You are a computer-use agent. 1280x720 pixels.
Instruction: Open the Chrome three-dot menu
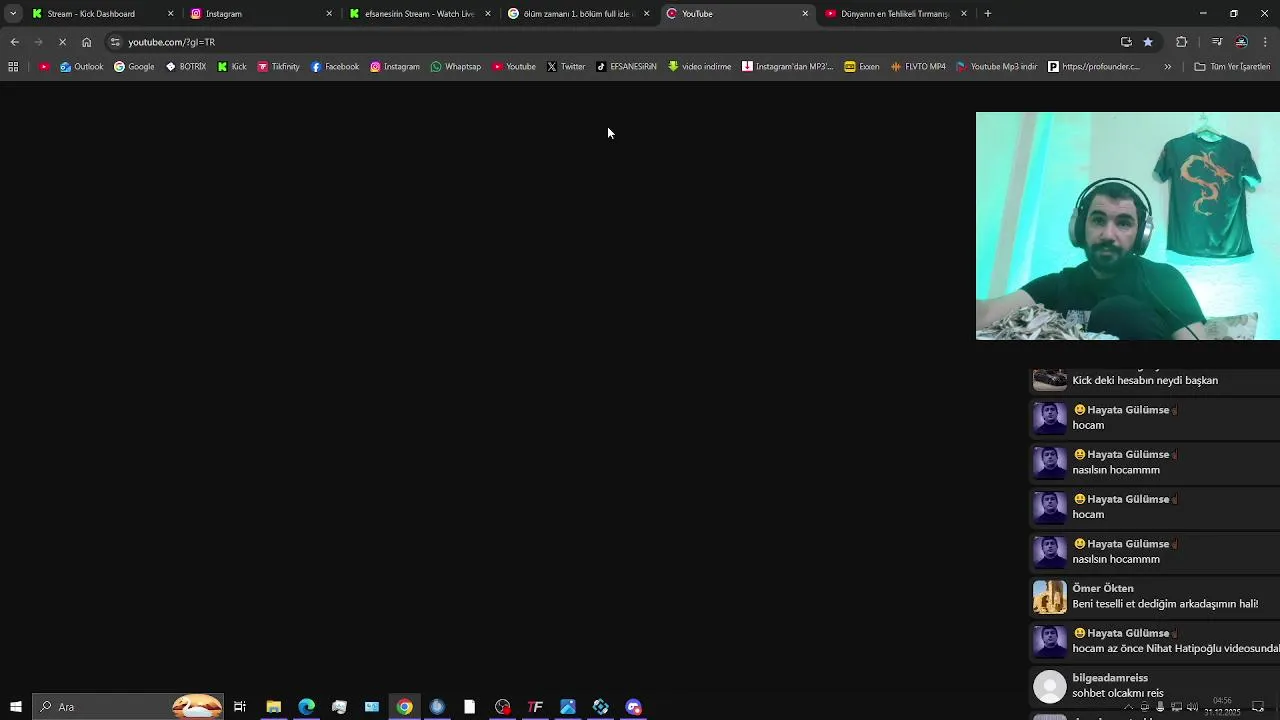[x=1265, y=42]
